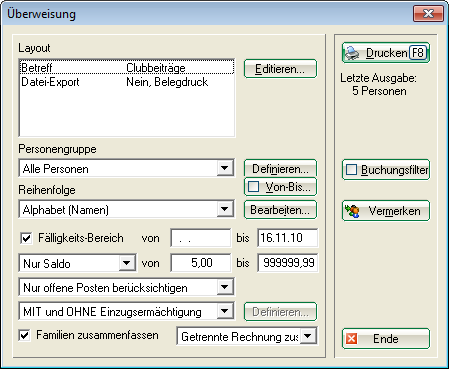Uncheck Familien zusammenfassen
Viewport: 449px width, 369px height.
[25, 335]
